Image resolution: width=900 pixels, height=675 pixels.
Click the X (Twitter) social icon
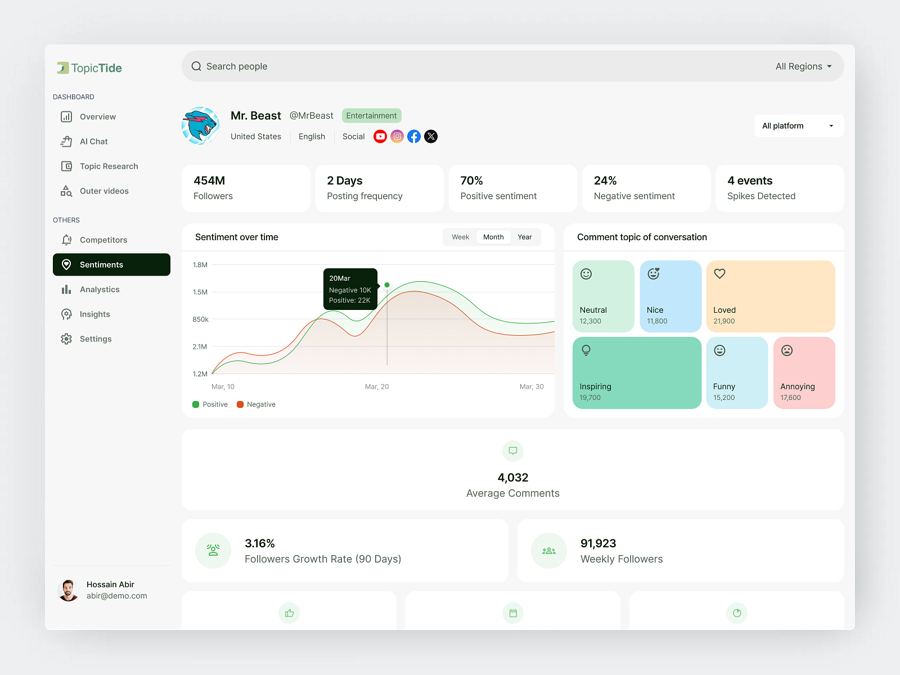(x=431, y=136)
